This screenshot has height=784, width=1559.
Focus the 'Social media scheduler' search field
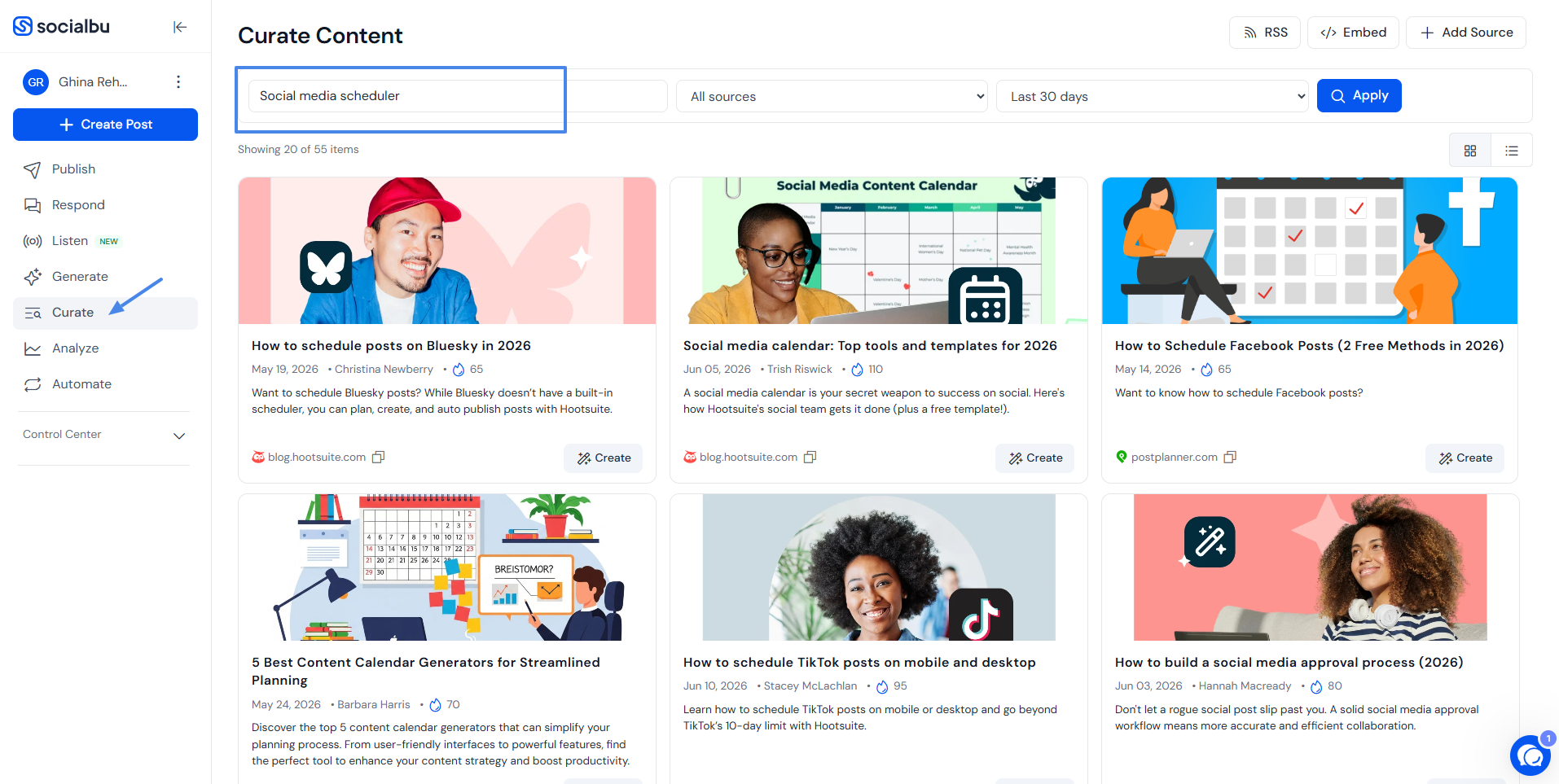point(458,96)
